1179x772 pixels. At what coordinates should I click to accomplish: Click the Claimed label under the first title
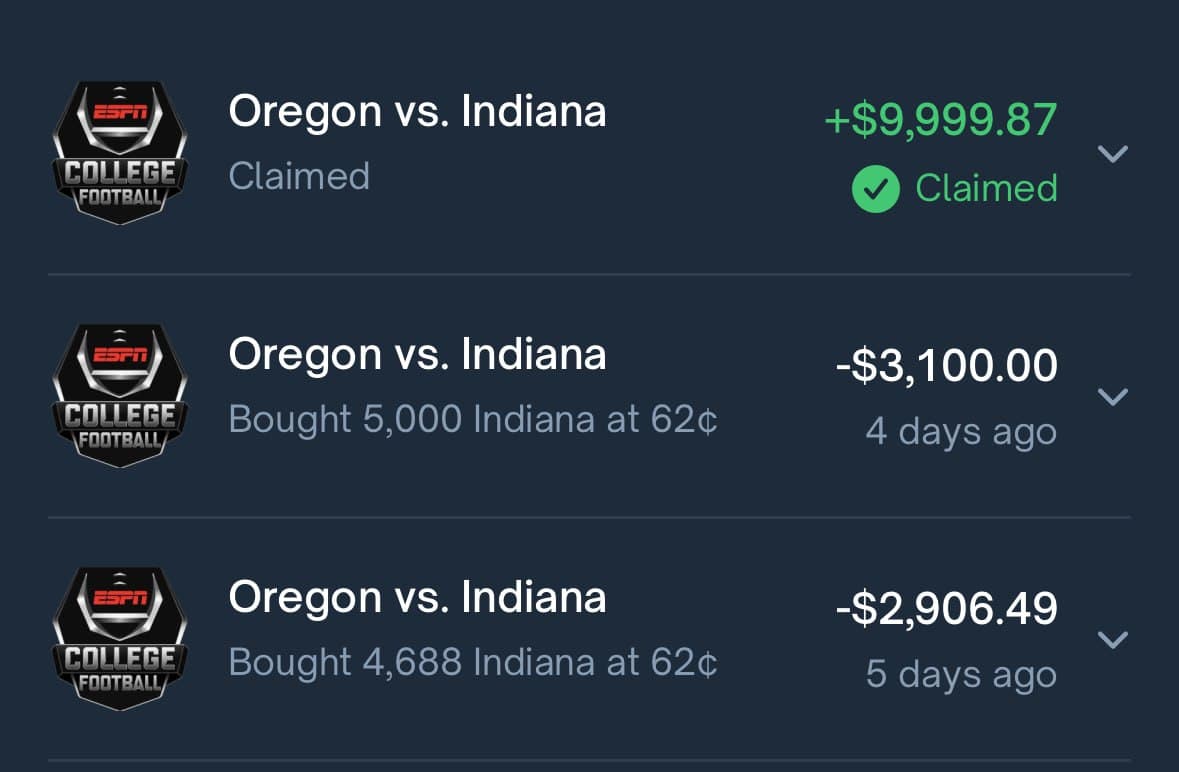coord(299,176)
